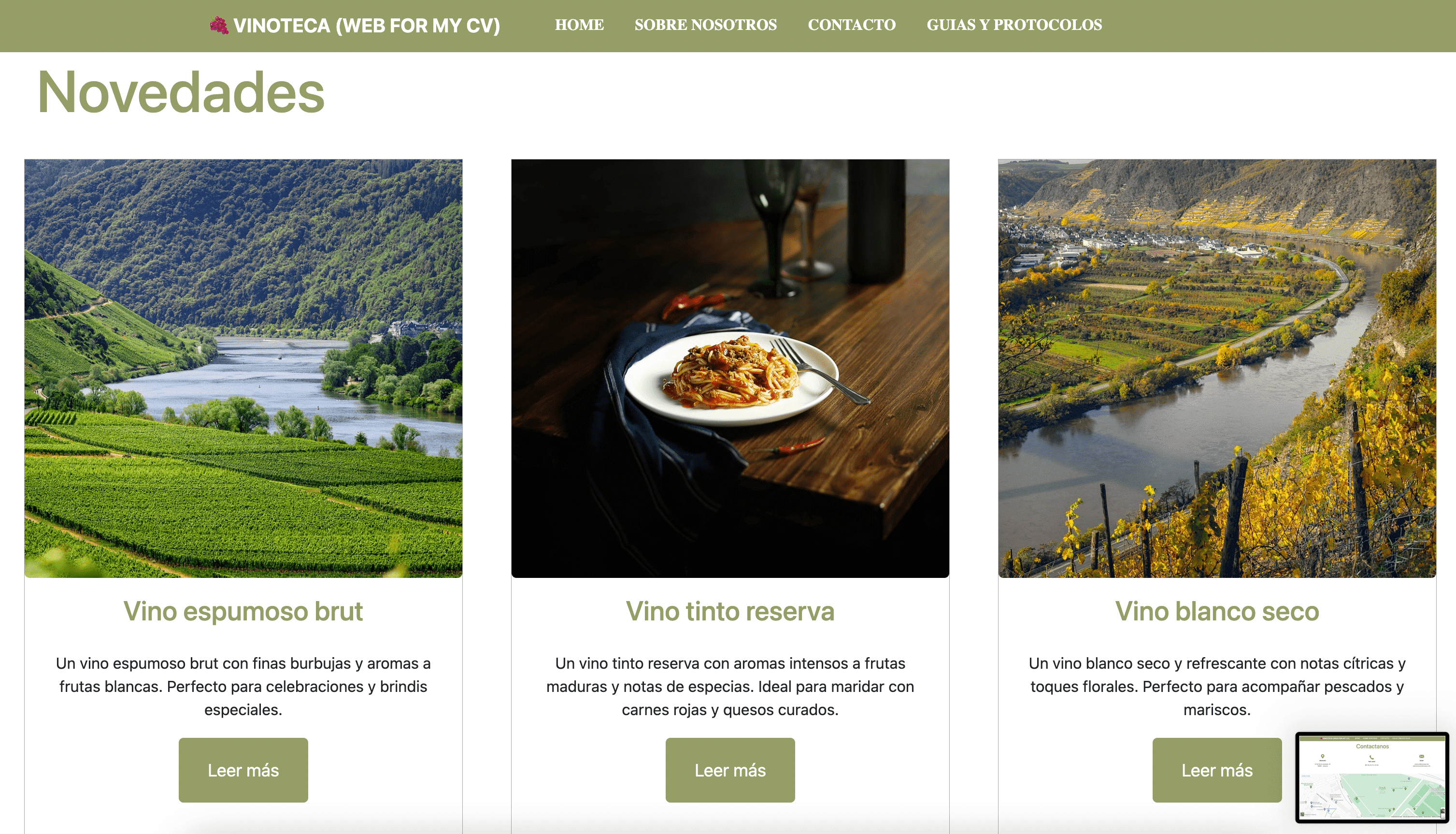Screen dimensions: 1456x834
Task: Click the autumn vineyard valley photo
Action: point(1217,368)
